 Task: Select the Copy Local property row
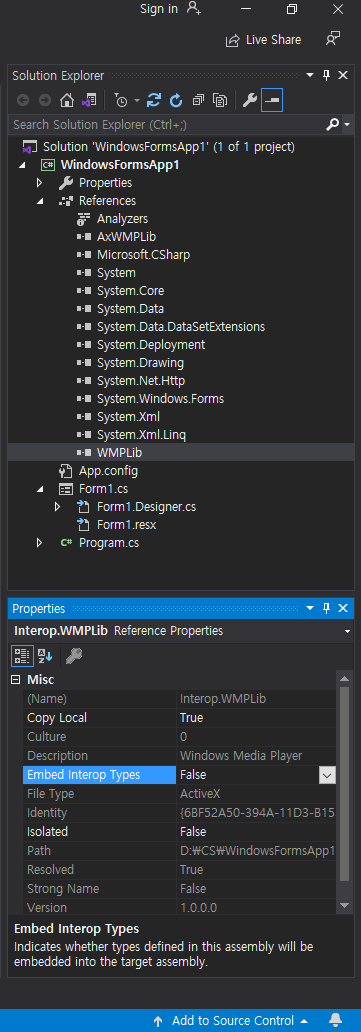(180, 717)
